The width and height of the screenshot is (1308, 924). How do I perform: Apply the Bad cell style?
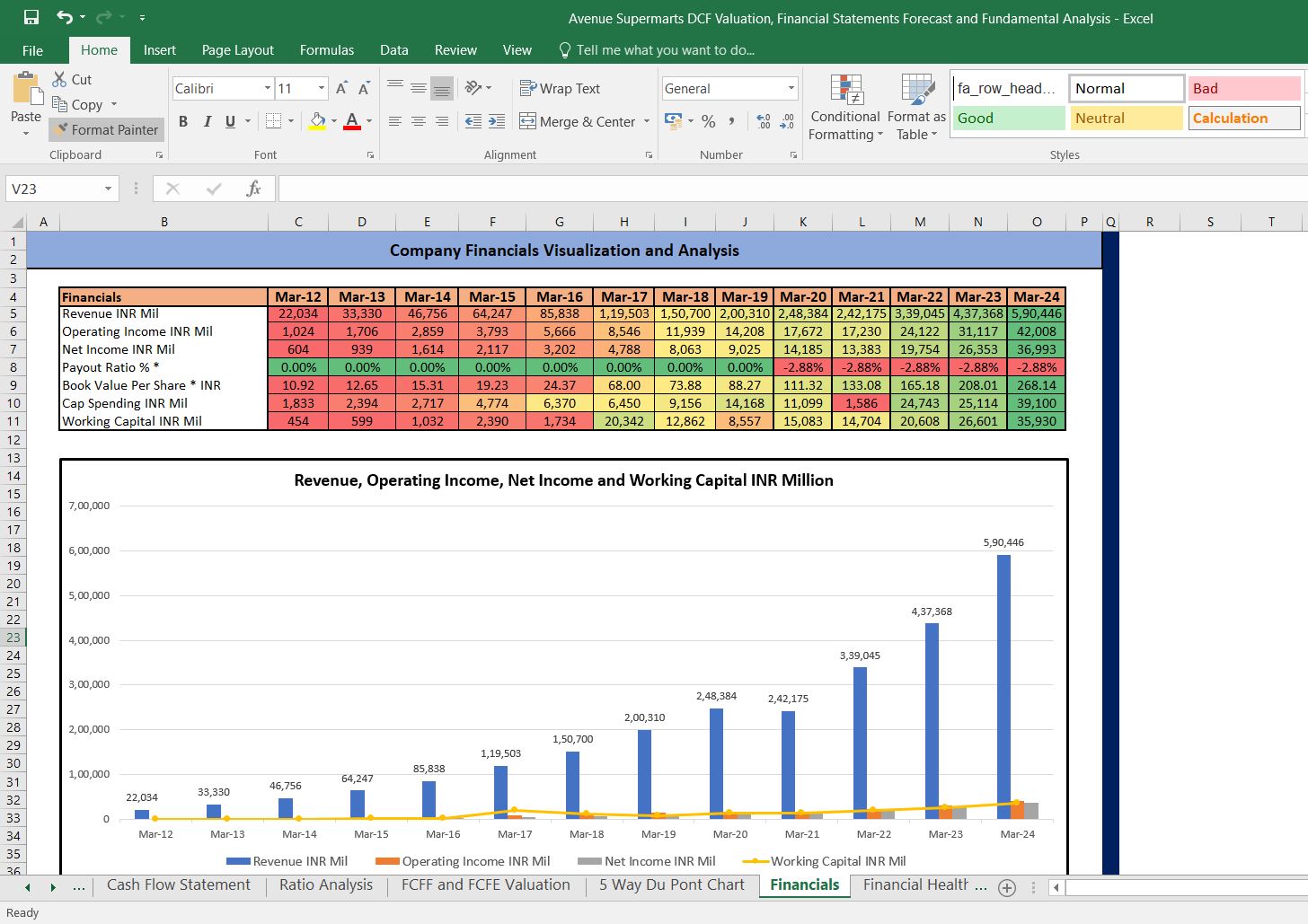pyautogui.click(x=1244, y=88)
